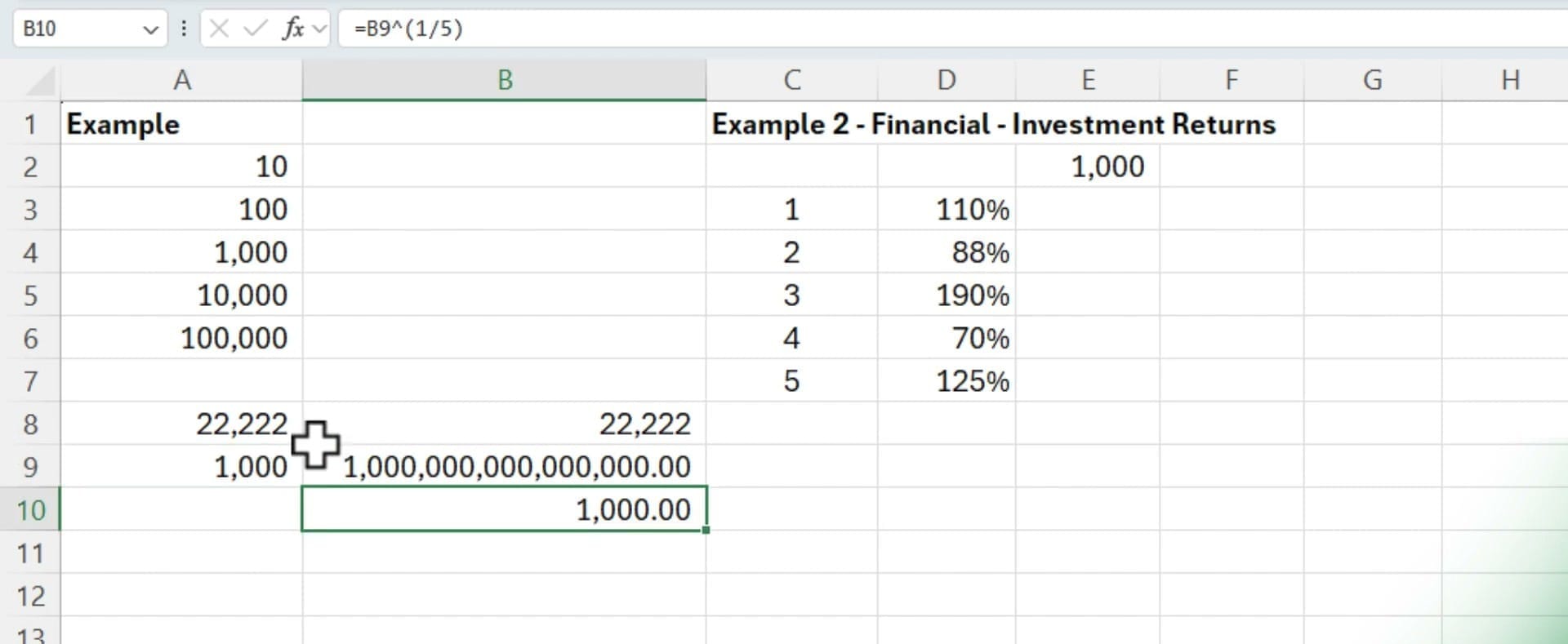Select row 11 header

(x=30, y=553)
